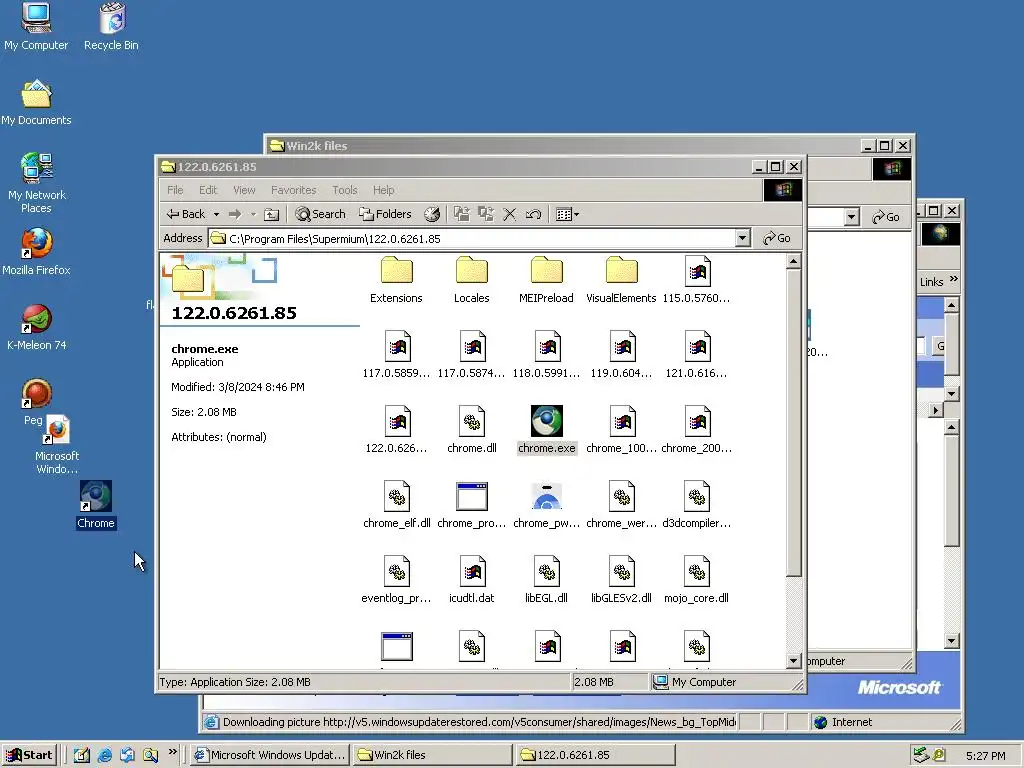Select the chrome.dll file
This screenshot has height=768, width=1024.
(x=472, y=430)
